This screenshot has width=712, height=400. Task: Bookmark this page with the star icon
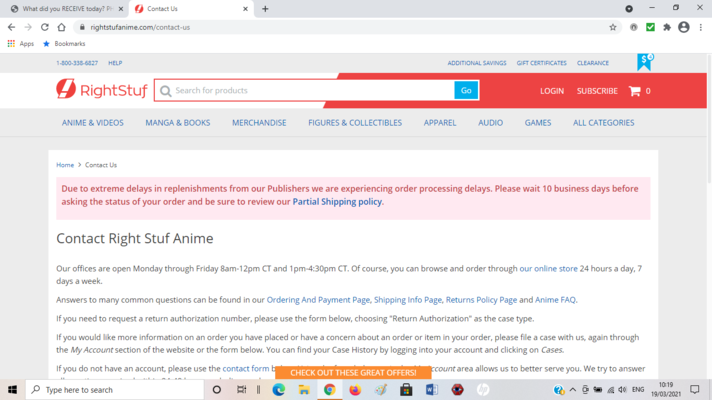pos(613,27)
